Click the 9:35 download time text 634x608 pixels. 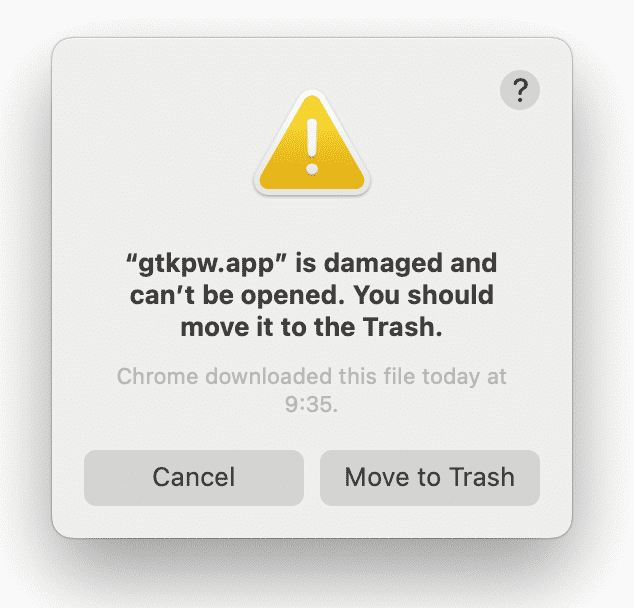point(311,404)
